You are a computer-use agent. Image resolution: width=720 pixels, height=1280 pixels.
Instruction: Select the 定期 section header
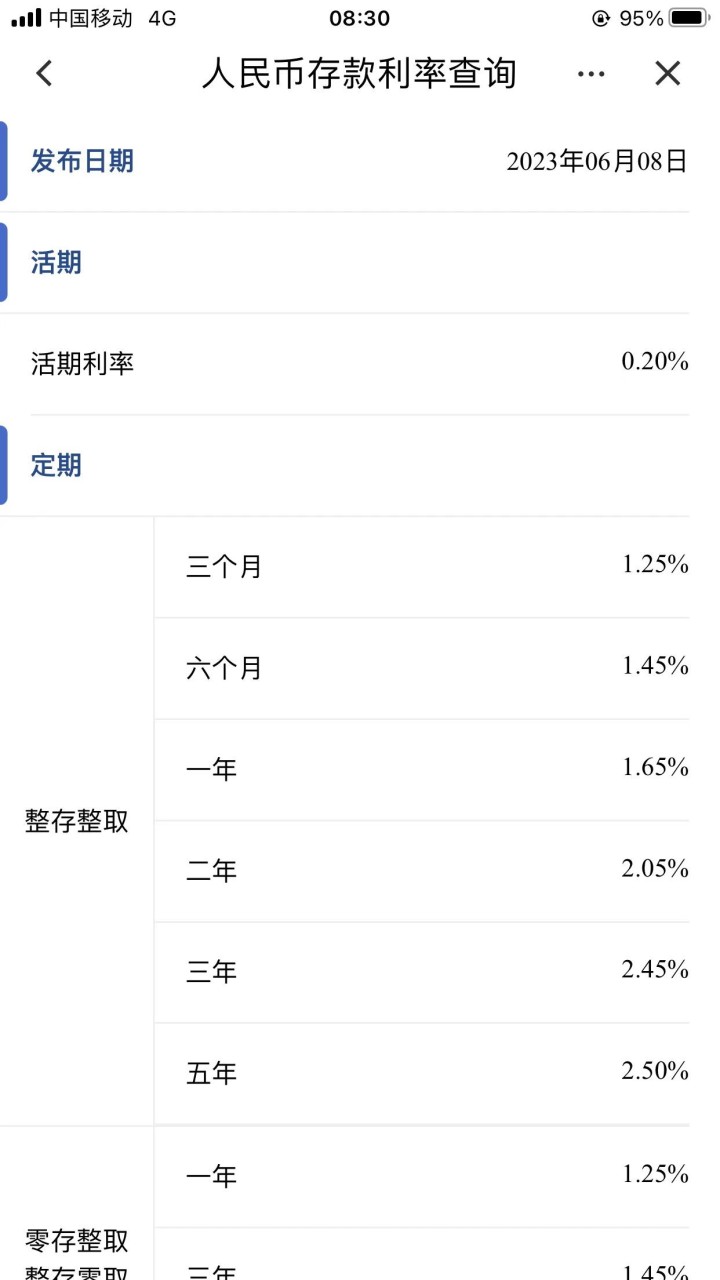(x=56, y=465)
